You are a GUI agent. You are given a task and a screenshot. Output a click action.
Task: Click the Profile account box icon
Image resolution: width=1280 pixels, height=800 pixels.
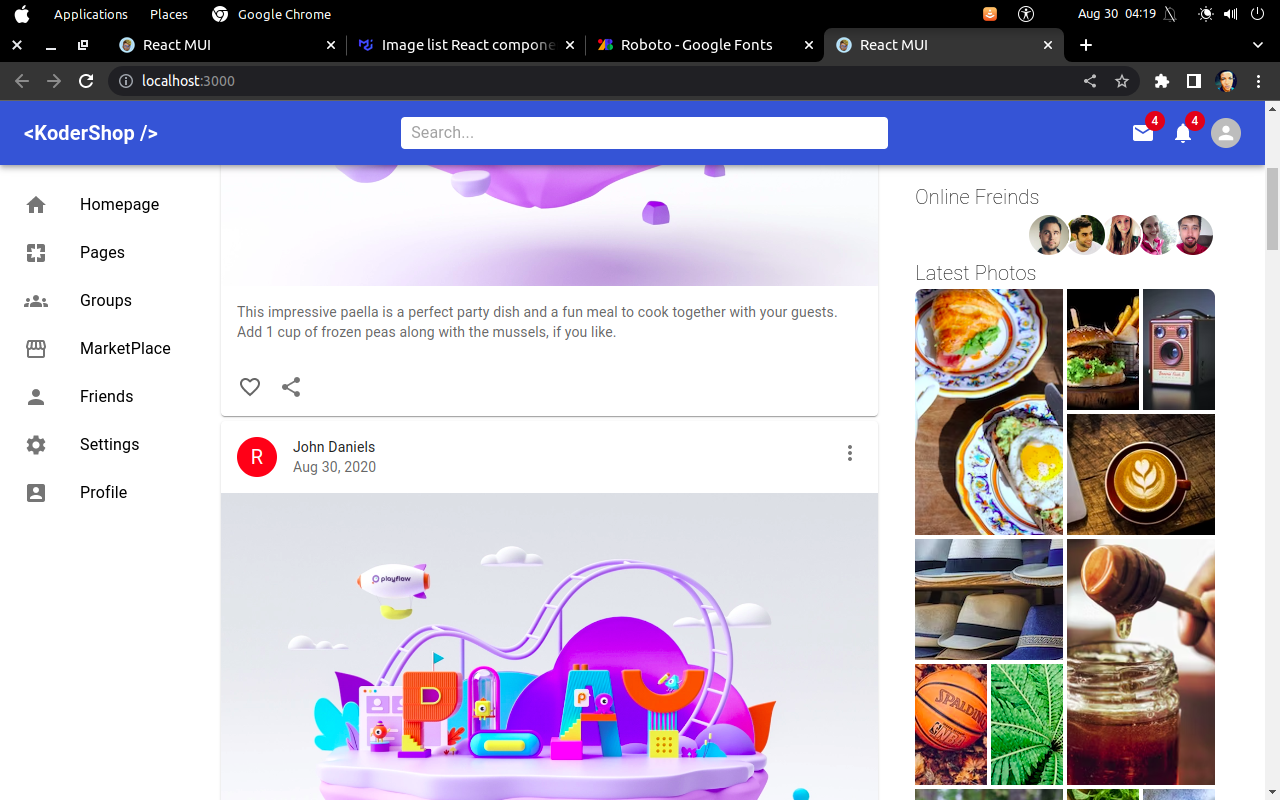click(x=36, y=492)
